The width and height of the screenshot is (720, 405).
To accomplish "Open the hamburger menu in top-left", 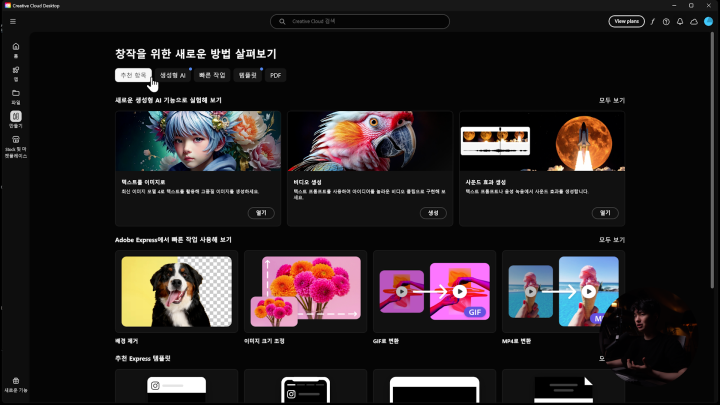I will tap(13, 21).
